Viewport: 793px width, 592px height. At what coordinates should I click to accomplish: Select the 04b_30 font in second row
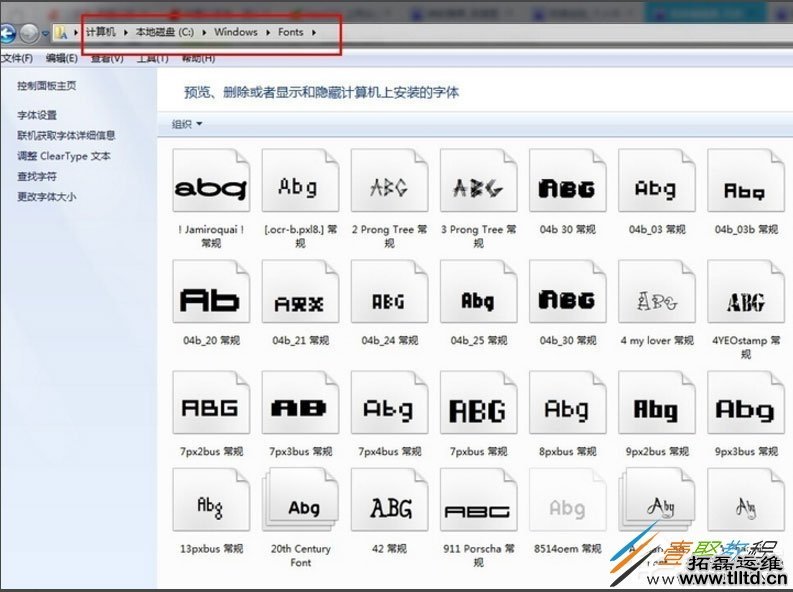(567, 292)
